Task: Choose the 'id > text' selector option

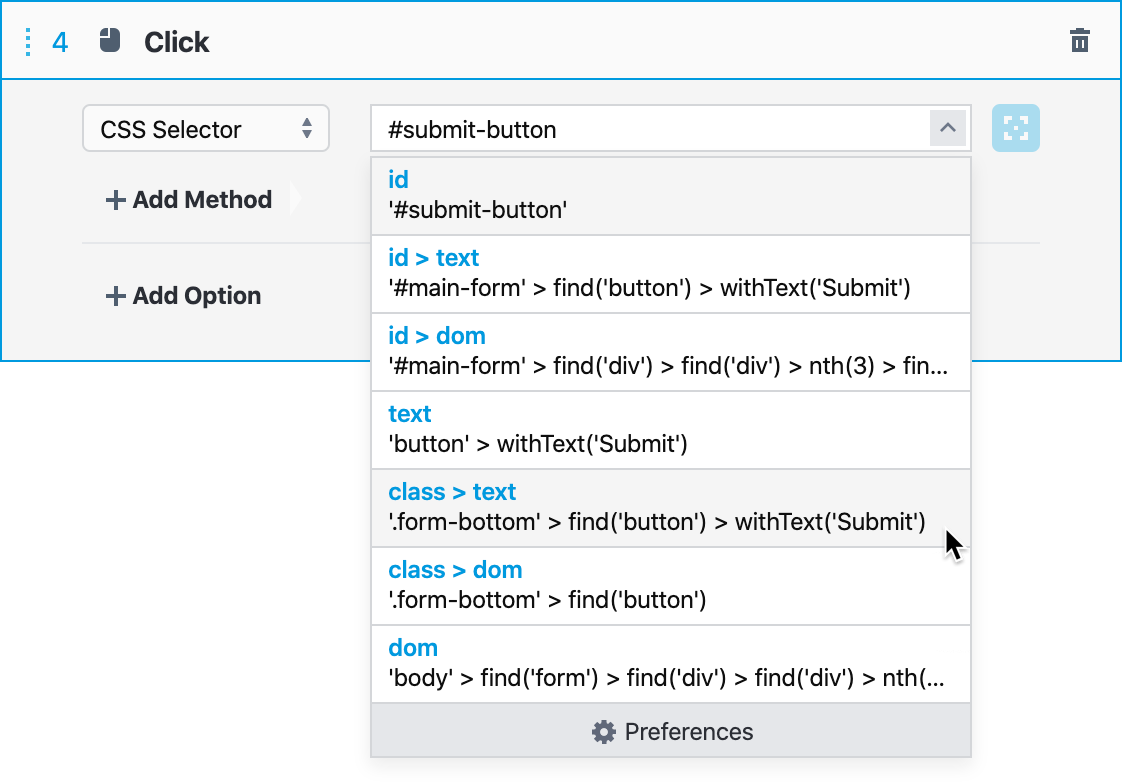Action: pyautogui.click(x=670, y=273)
